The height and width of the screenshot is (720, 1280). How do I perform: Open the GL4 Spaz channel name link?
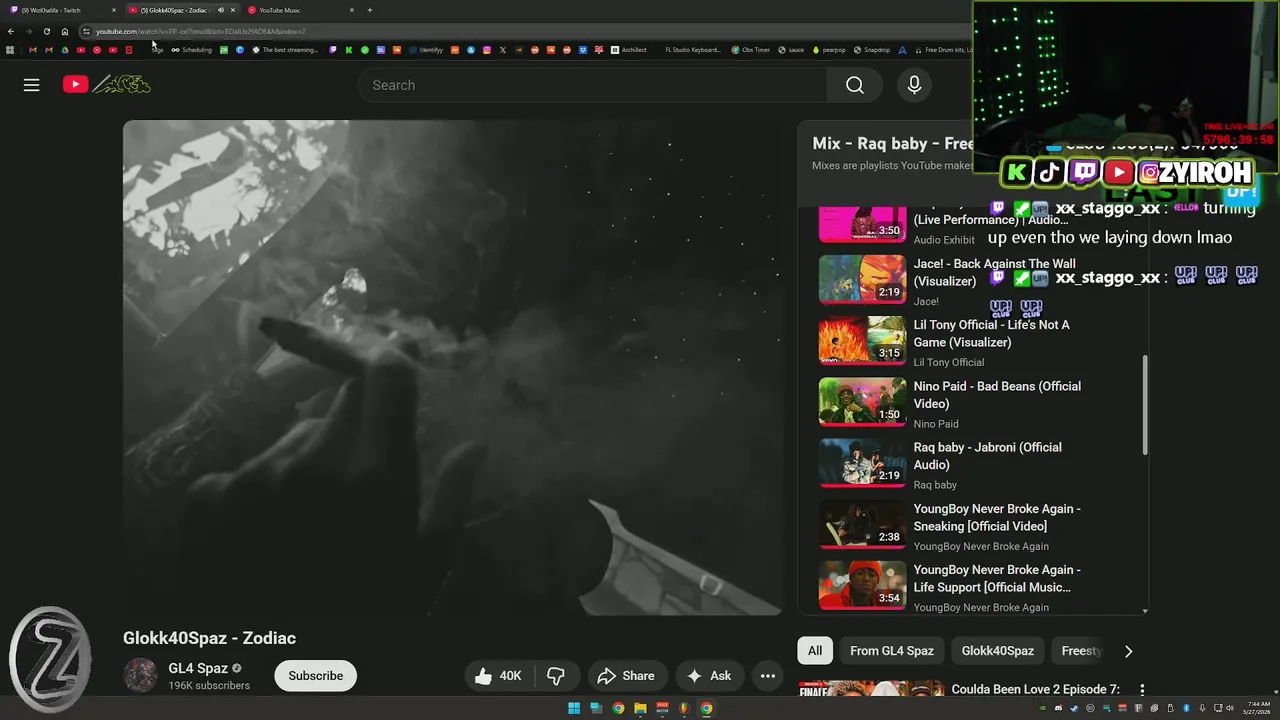pyautogui.click(x=198, y=668)
